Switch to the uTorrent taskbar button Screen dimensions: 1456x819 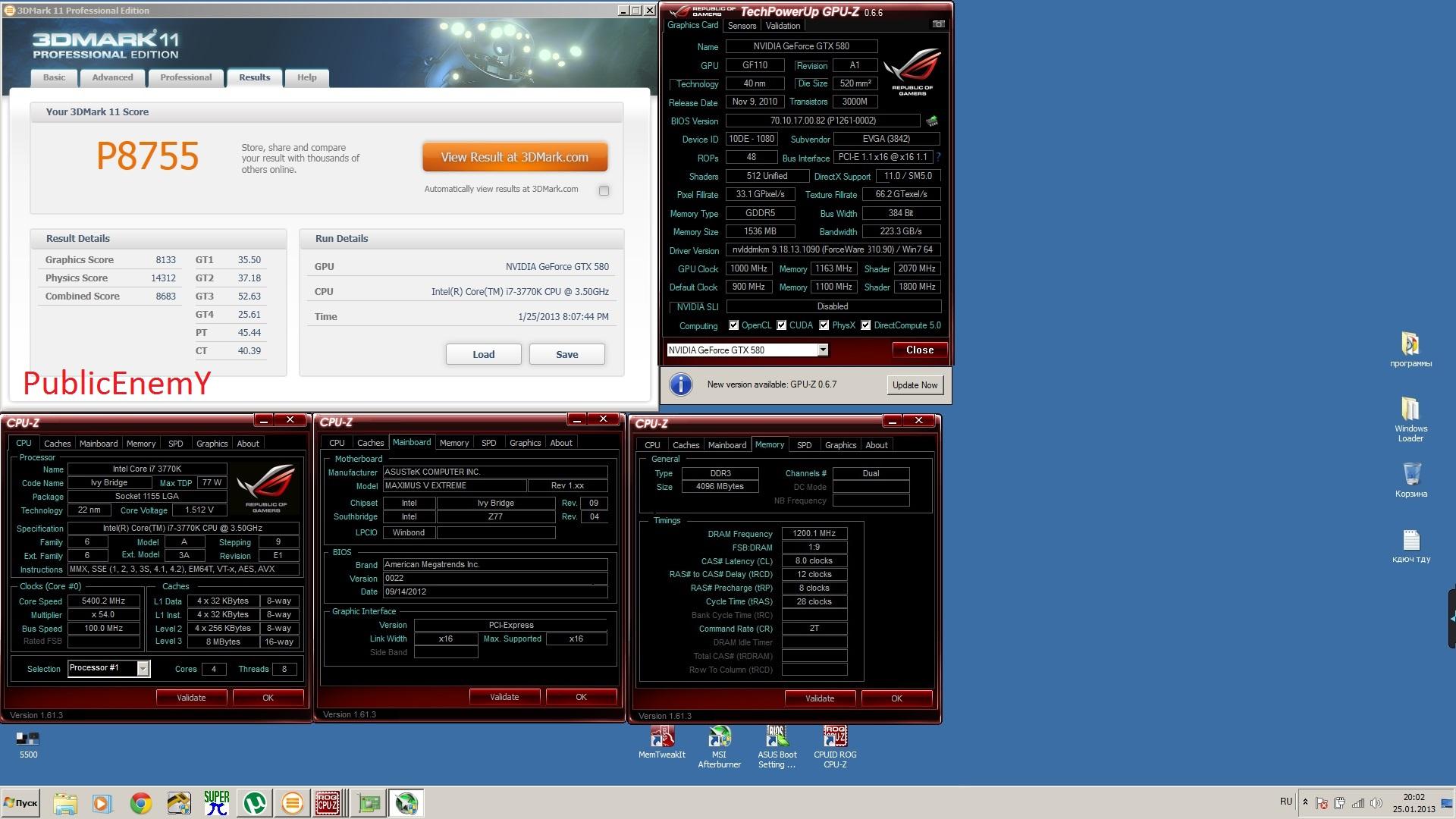[x=255, y=803]
